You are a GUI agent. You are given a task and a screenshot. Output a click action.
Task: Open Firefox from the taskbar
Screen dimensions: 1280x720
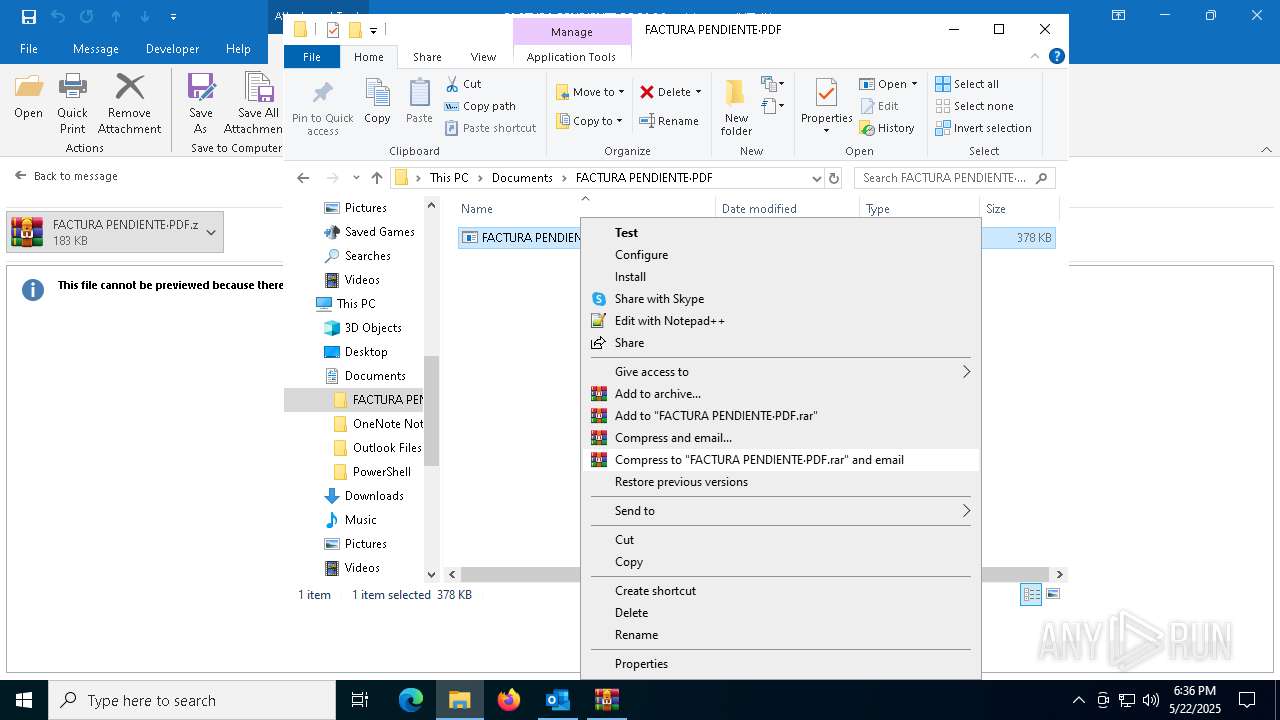pos(509,700)
